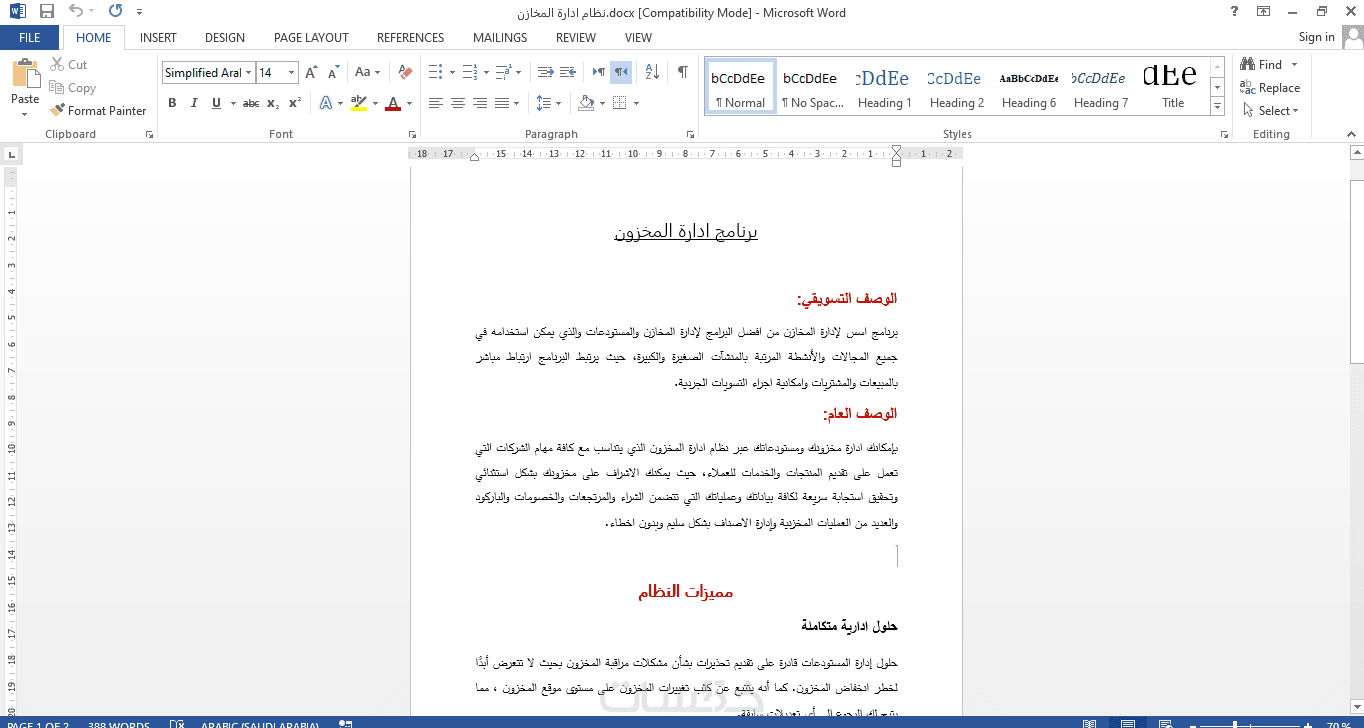Increase the paragraph indent
1364x728 pixels.
567,73
